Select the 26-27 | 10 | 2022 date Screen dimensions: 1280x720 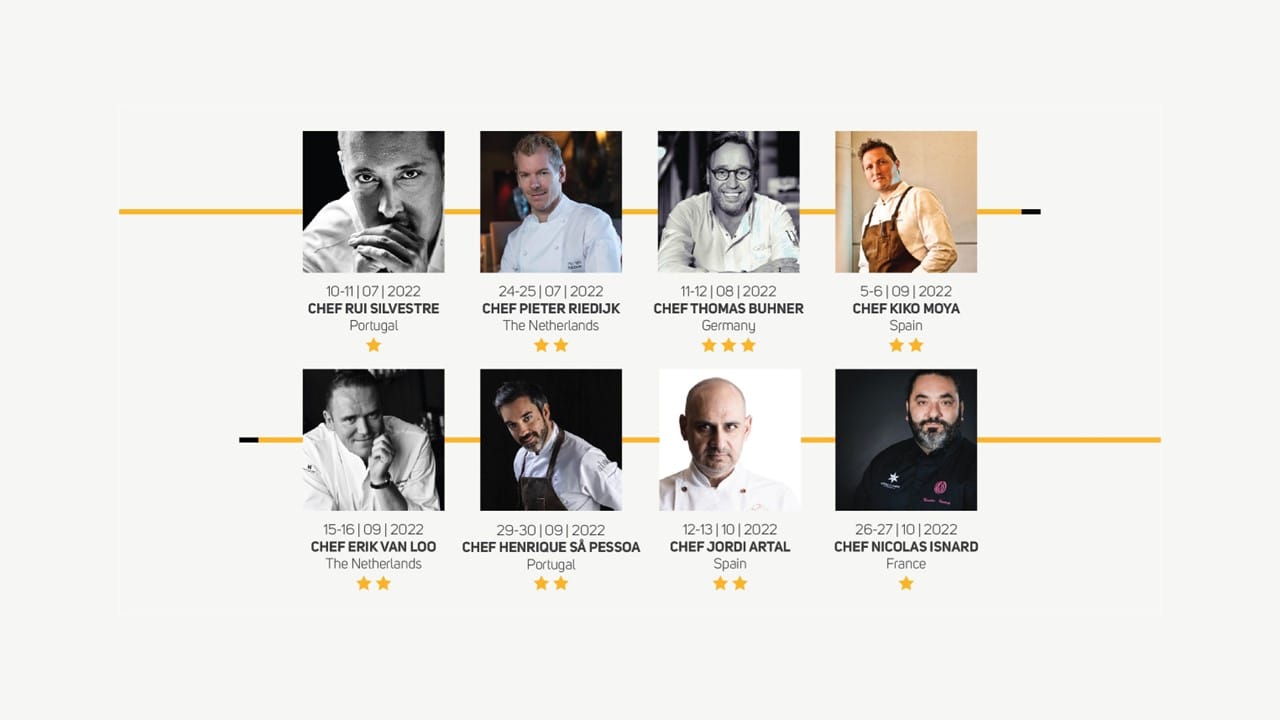click(906, 529)
